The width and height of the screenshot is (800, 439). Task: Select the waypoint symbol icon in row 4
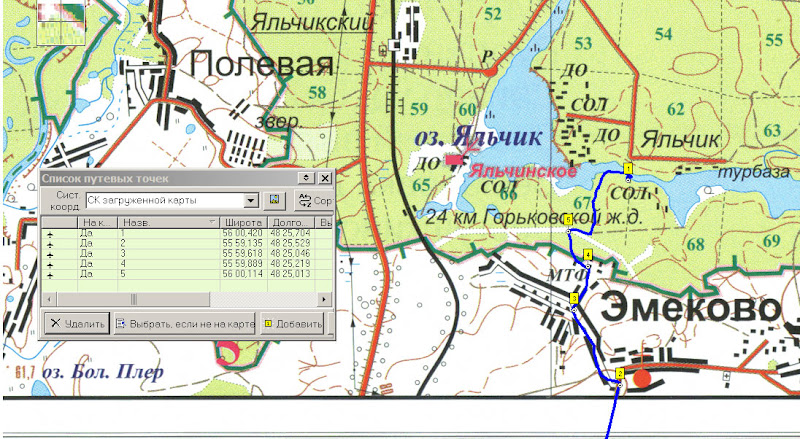[50, 264]
